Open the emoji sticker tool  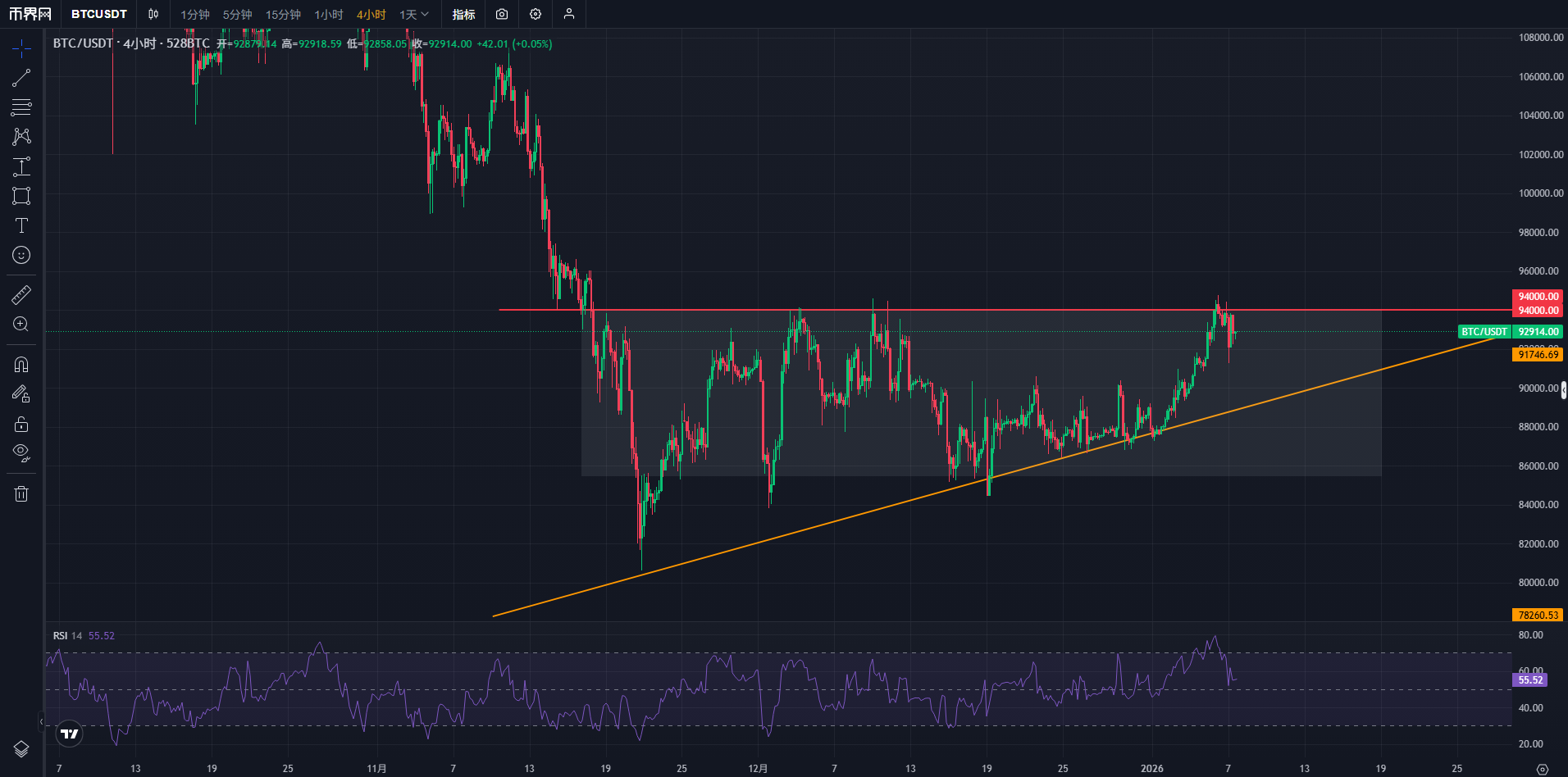coord(21,255)
